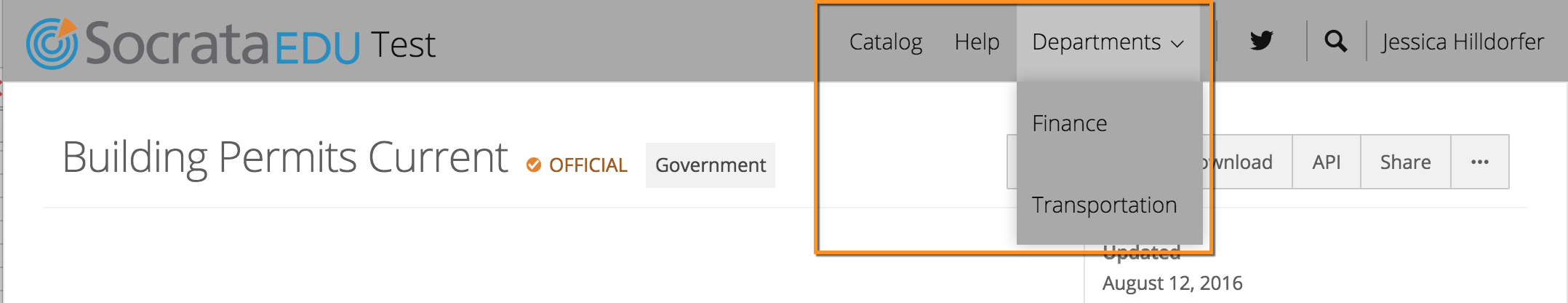Click the Socrata swirl logo icon
Viewport: 1568px width, 303px height.
(x=52, y=43)
